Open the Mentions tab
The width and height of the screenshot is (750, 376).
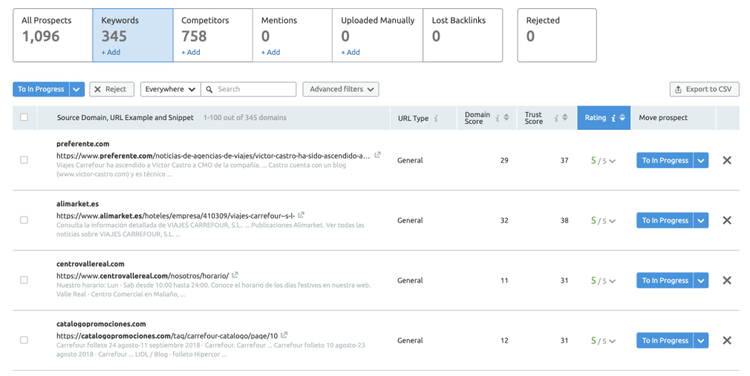point(292,35)
